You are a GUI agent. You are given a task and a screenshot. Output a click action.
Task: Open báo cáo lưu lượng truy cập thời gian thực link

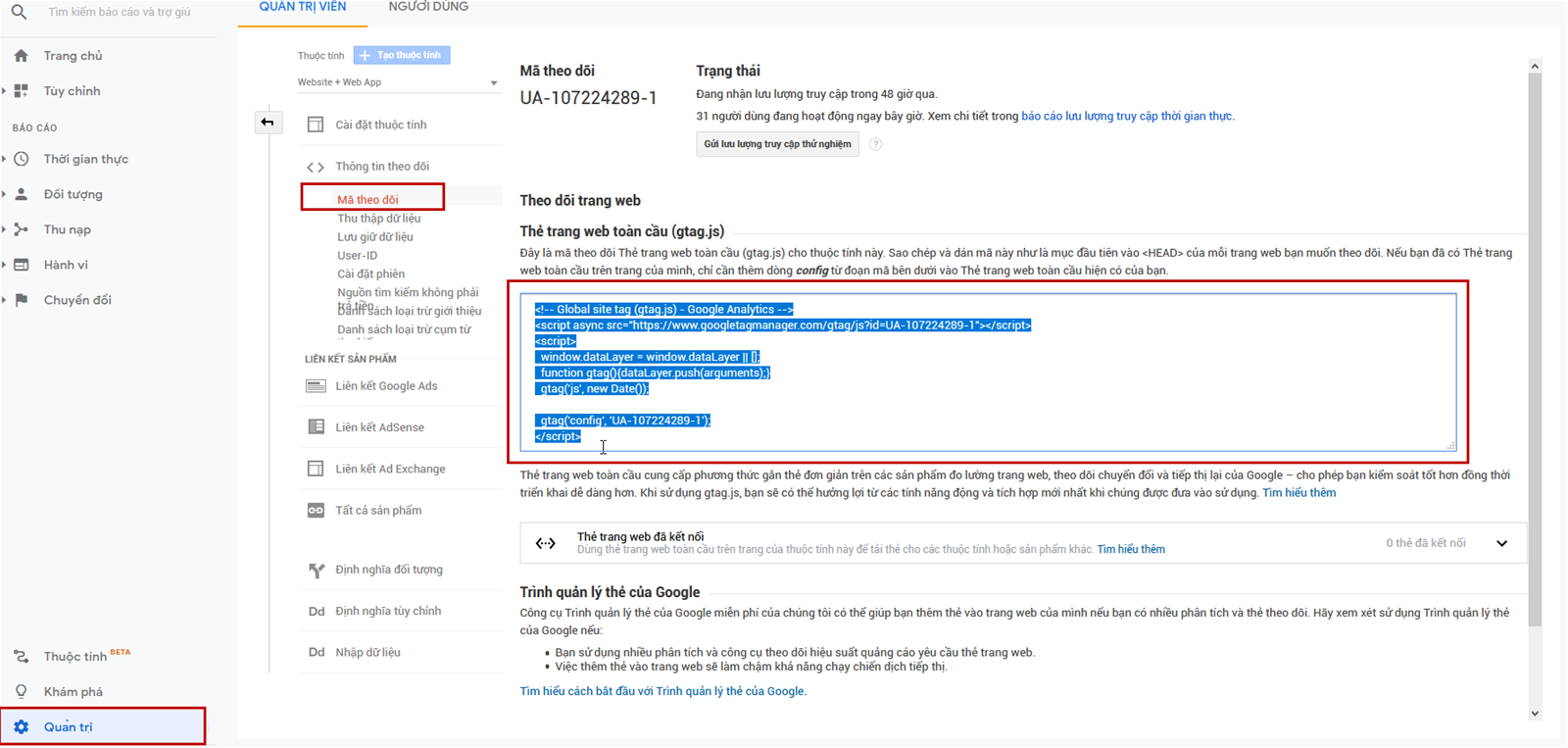1127,117
